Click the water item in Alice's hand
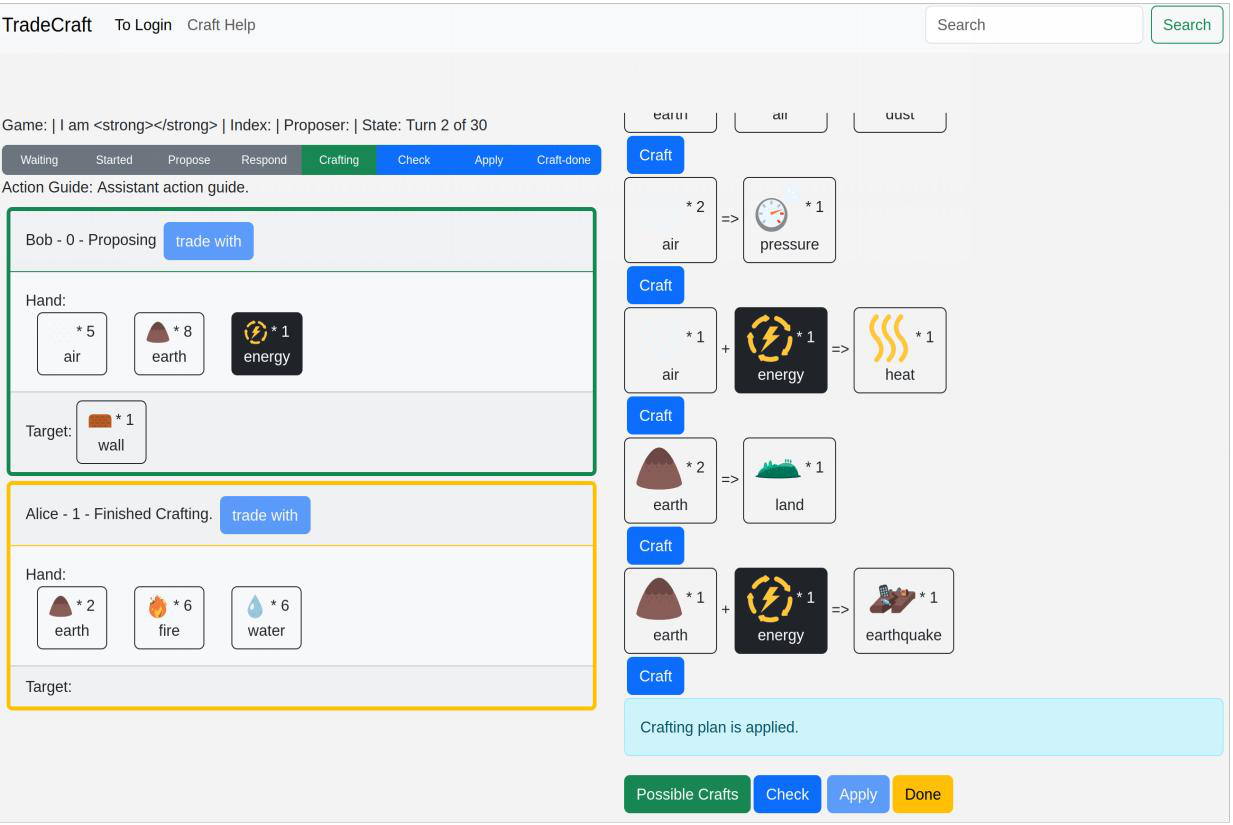This screenshot has height=825, width=1233. (x=265, y=617)
